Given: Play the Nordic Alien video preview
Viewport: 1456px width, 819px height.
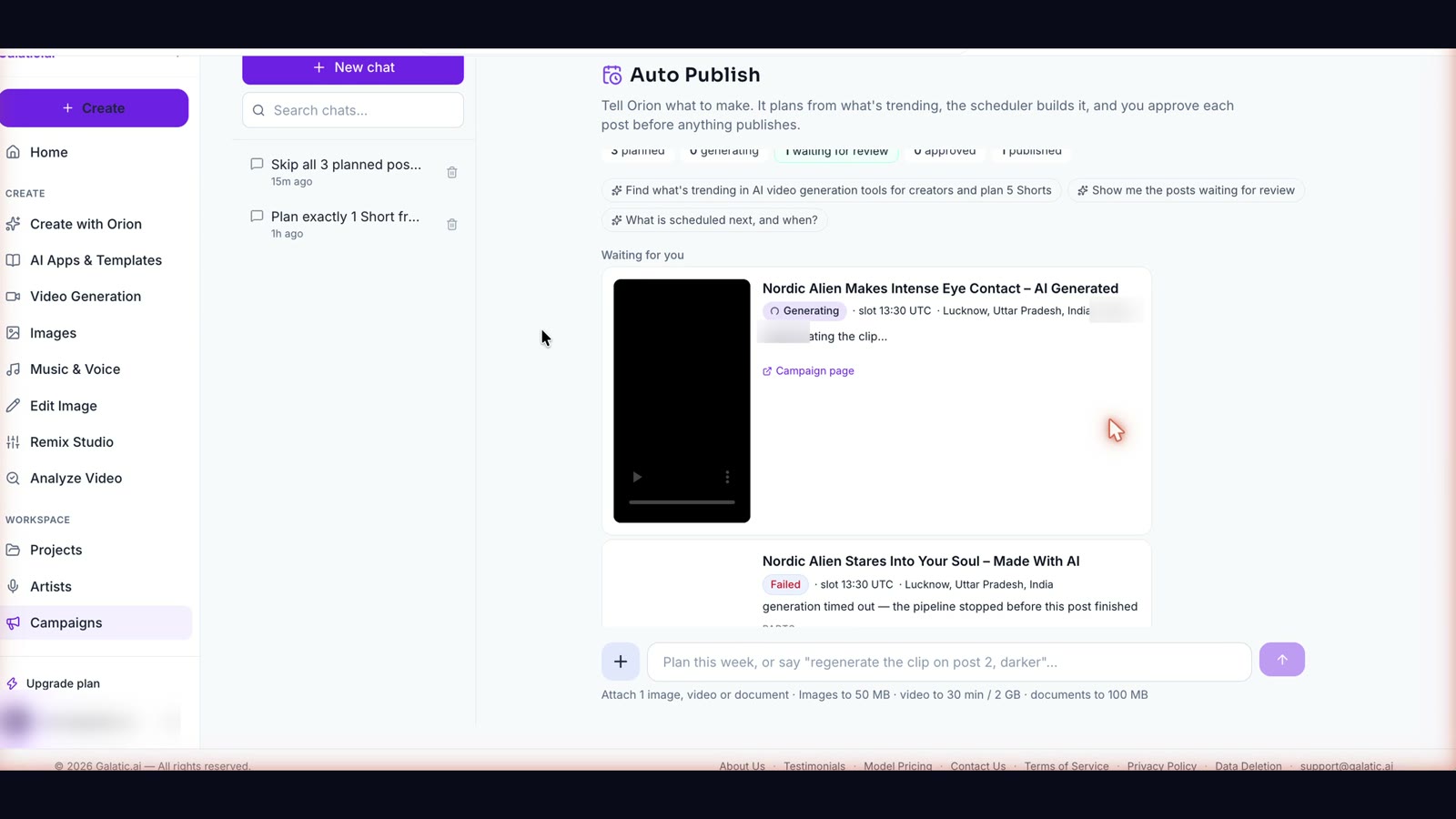Looking at the screenshot, I should (x=637, y=477).
